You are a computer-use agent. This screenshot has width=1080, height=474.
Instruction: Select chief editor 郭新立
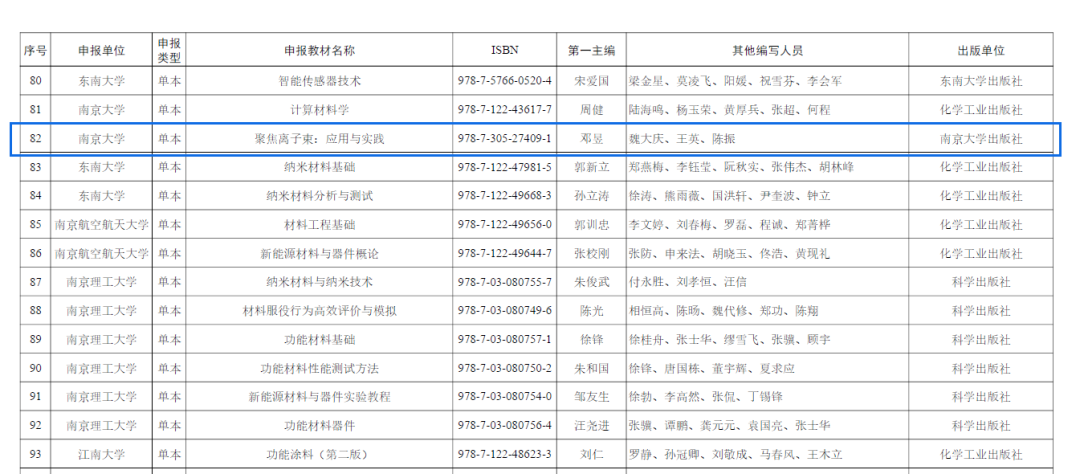(x=592, y=167)
